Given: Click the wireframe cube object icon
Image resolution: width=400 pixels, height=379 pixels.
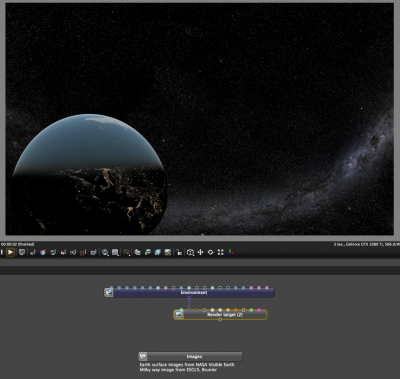Looking at the screenshot, I should pos(190,252).
